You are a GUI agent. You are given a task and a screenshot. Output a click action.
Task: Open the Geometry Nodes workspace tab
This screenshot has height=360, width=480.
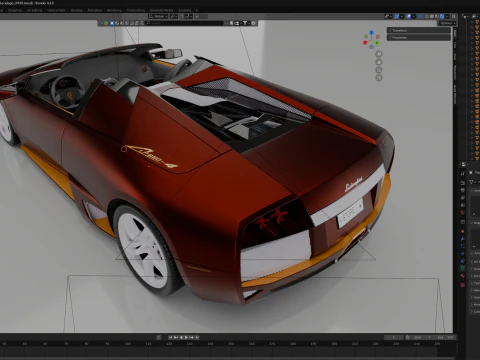pyautogui.click(x=162, y=10)
